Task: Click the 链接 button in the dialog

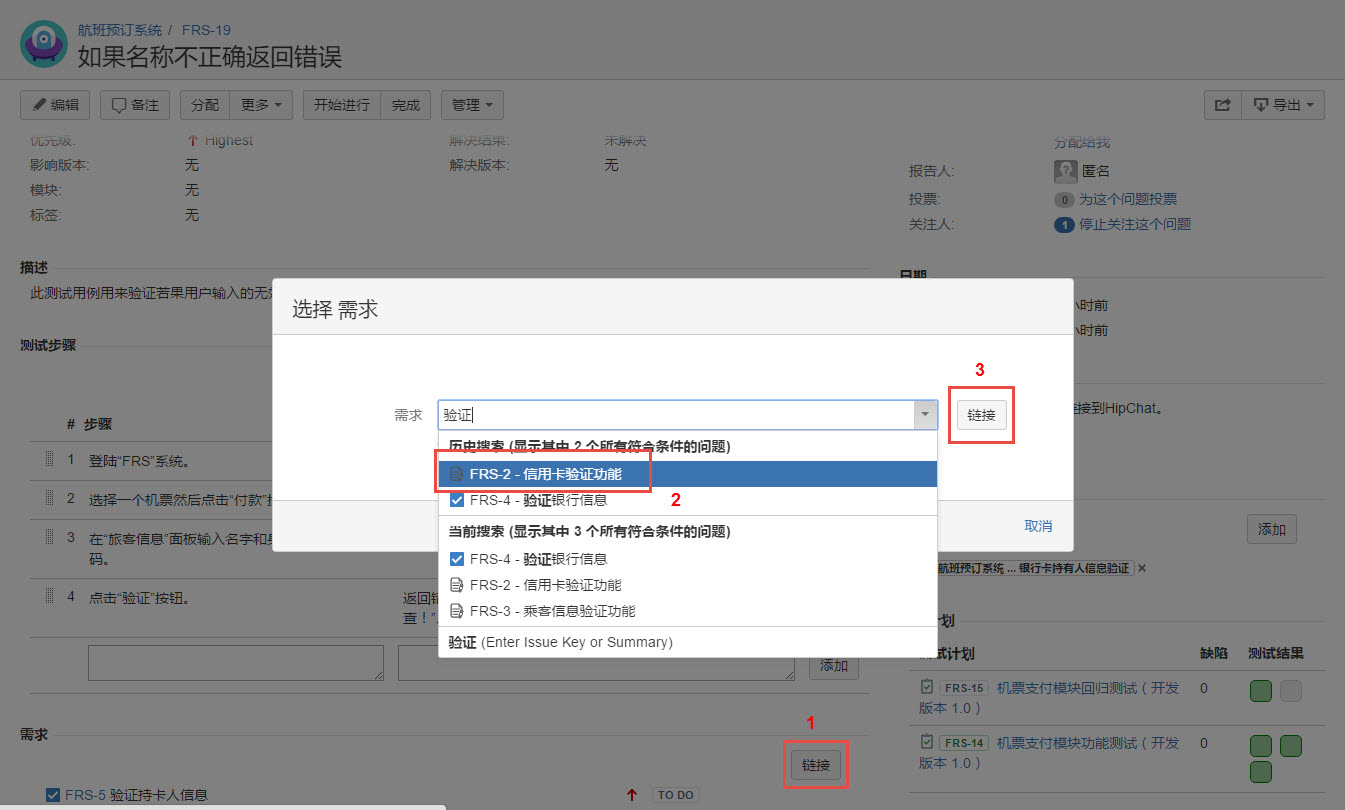Action: pos(982,415)
